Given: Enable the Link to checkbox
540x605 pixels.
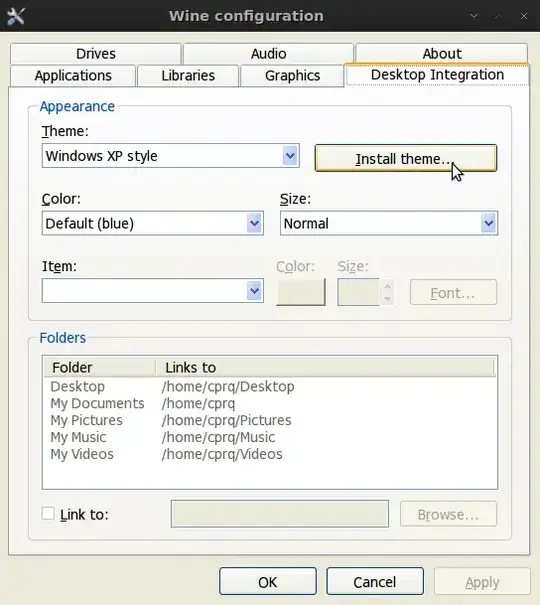Looking at the screenshot, I should [48, 514].
